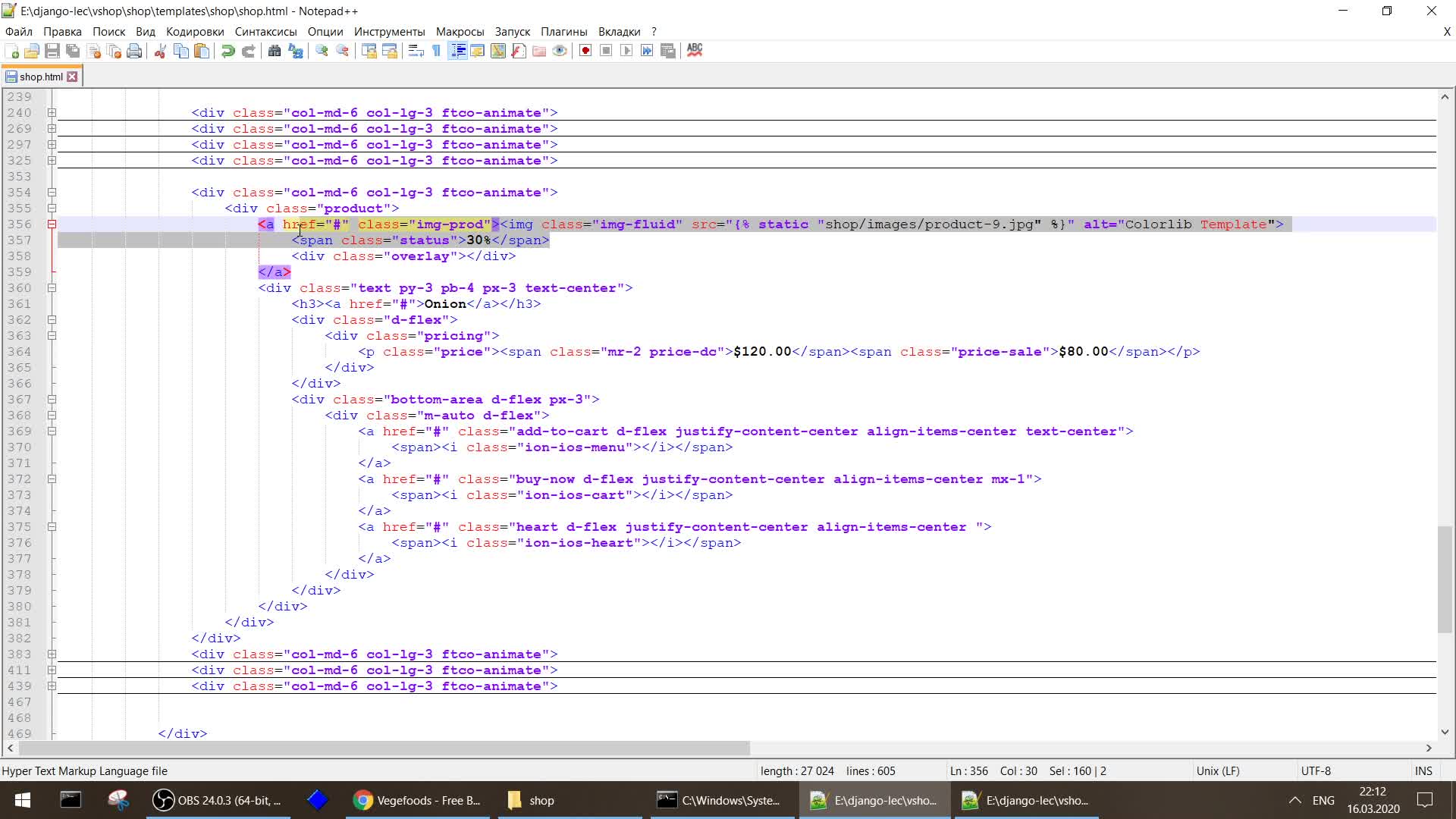Image resolution: width=1456 pixels, height=819 pixels.
Task: Click the Copy icon in the toolbar
Action: coord(181,51)
